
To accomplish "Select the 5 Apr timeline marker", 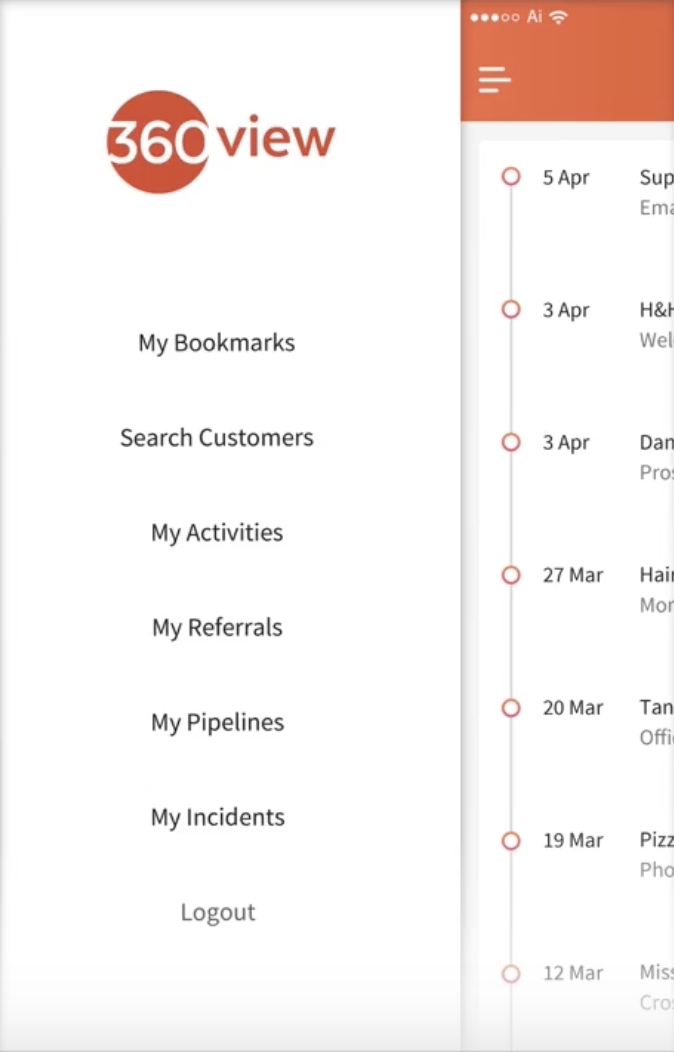I will click(511, 177).
